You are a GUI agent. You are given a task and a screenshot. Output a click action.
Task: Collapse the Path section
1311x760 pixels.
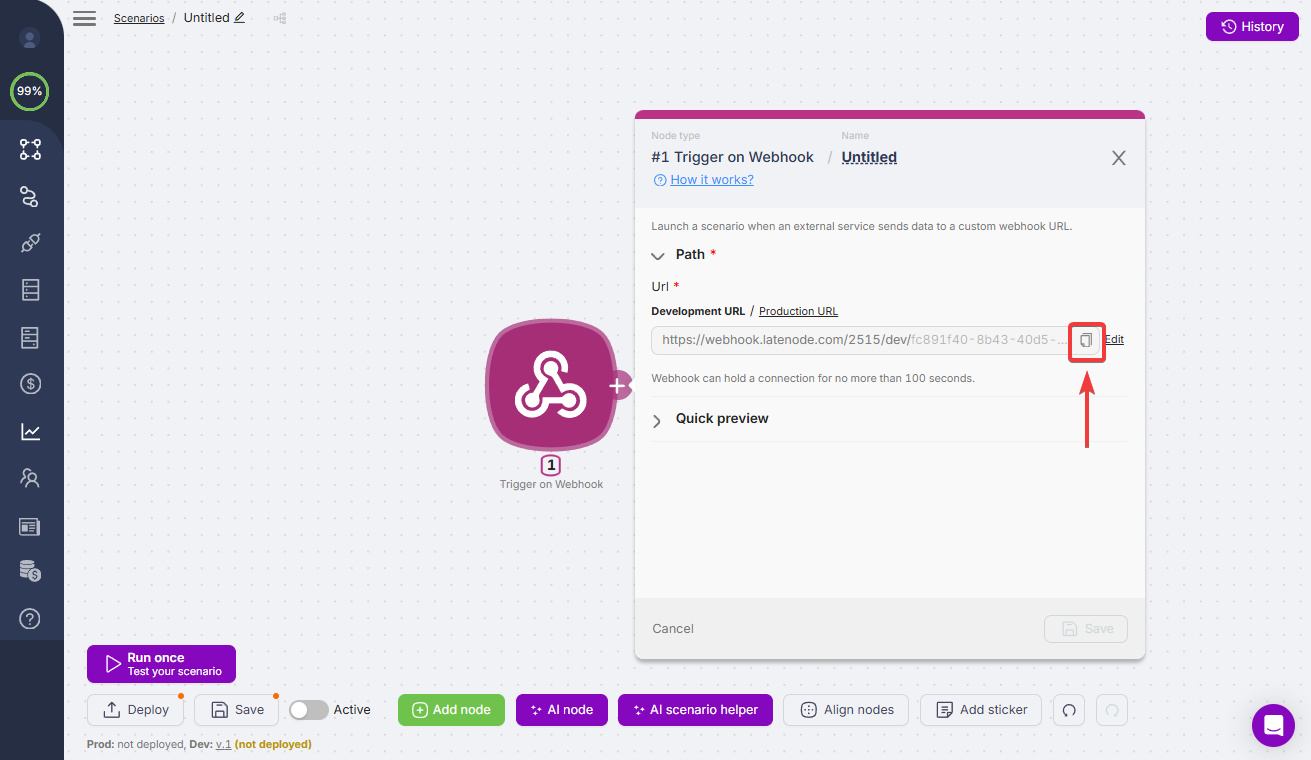(658, 255)
